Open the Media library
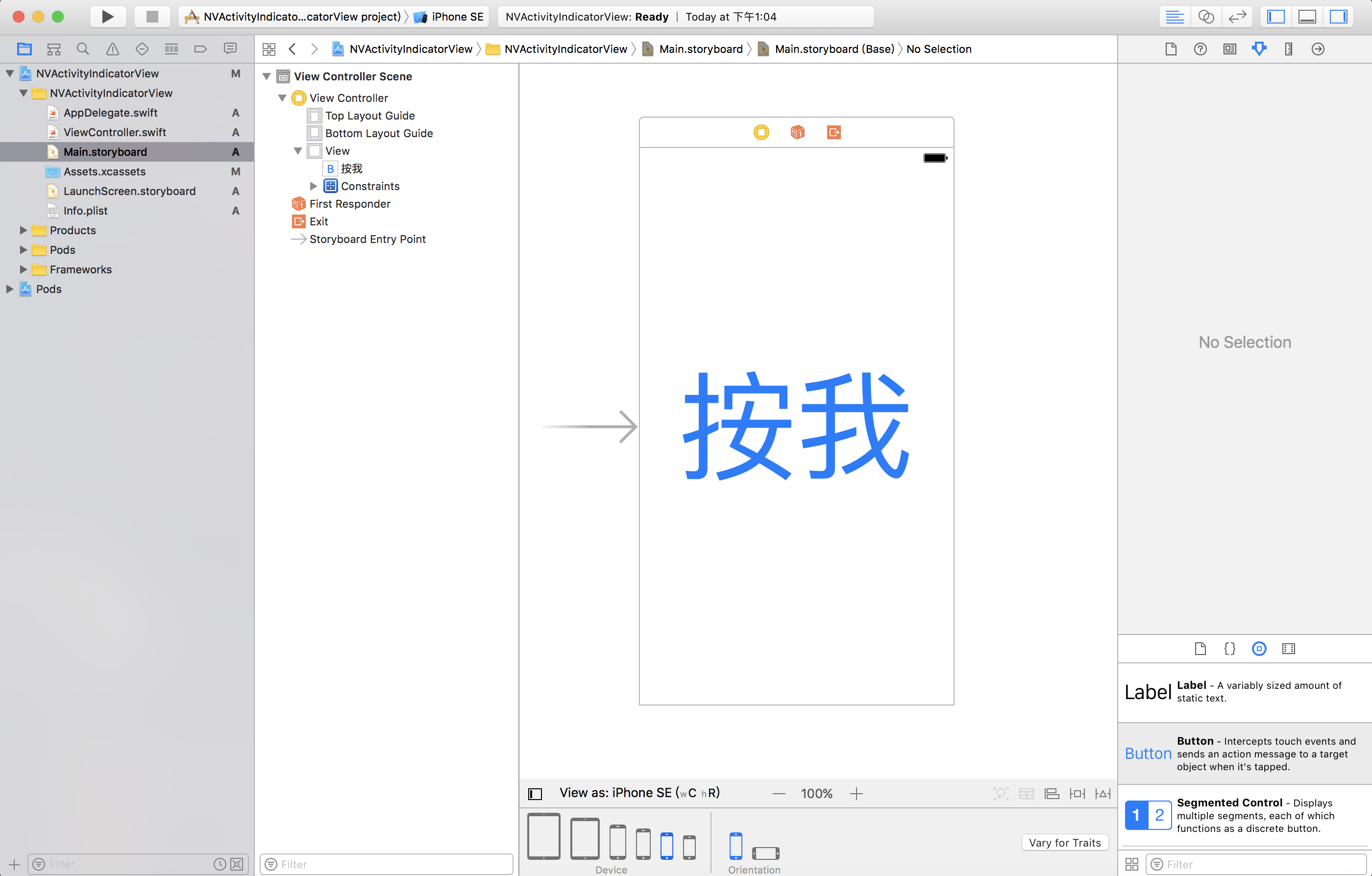The image size is (1372, 876). click(x=1289, y=649)
